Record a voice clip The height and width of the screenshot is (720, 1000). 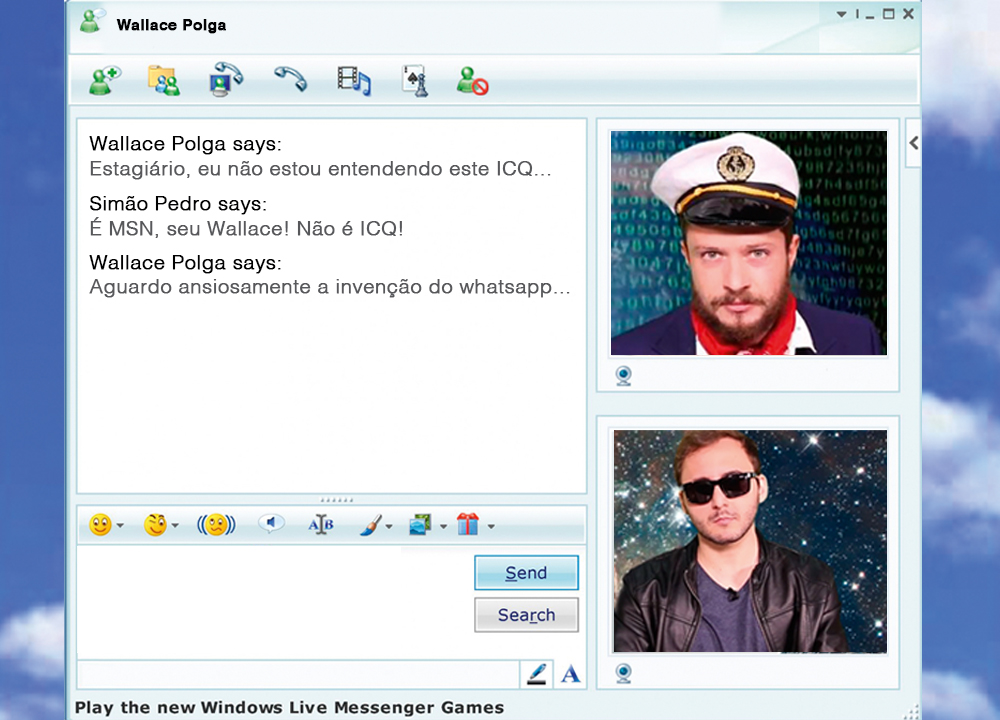(270, 524)
